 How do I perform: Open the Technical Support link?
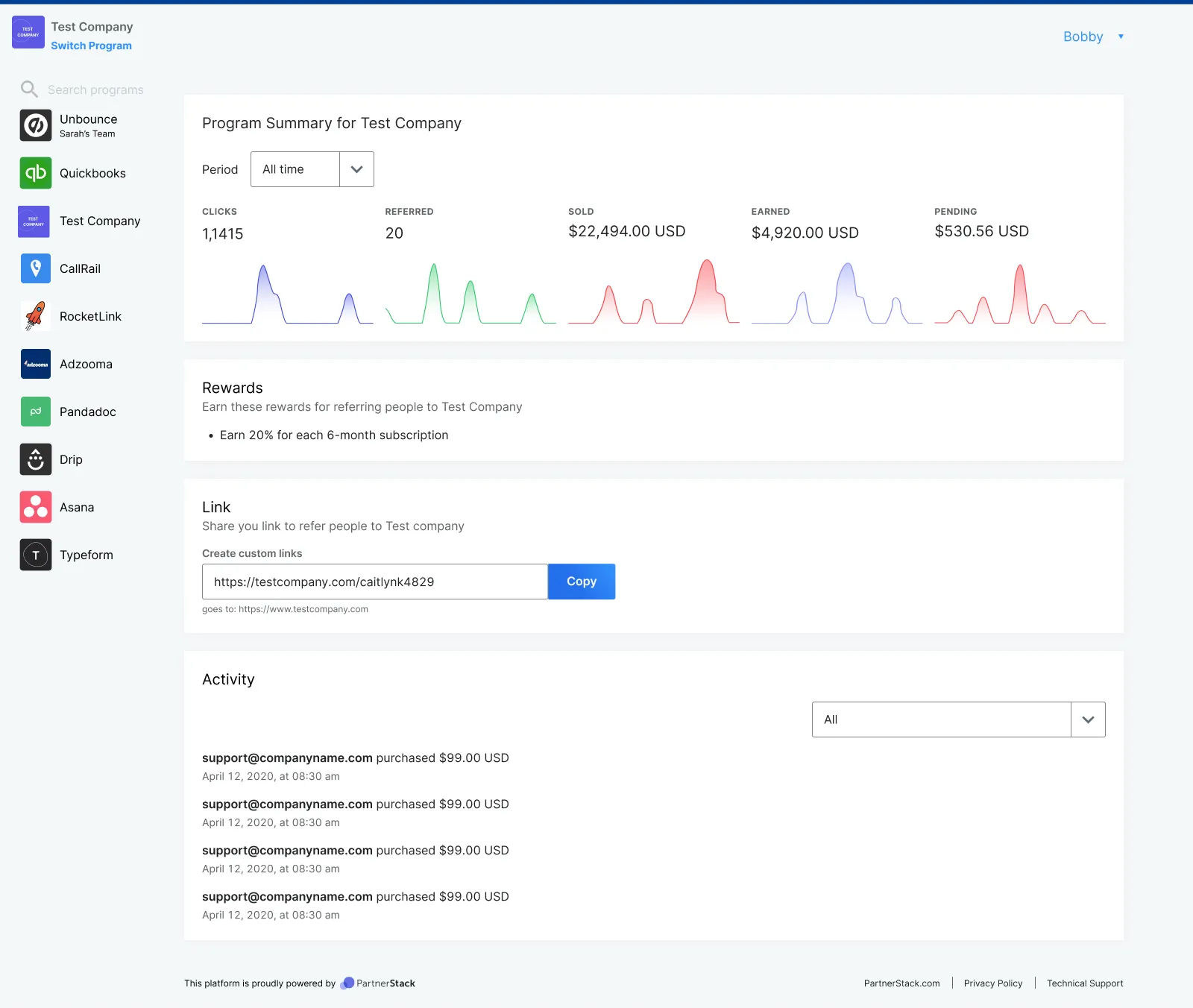pyautogui.click(x=1085, y=983)
